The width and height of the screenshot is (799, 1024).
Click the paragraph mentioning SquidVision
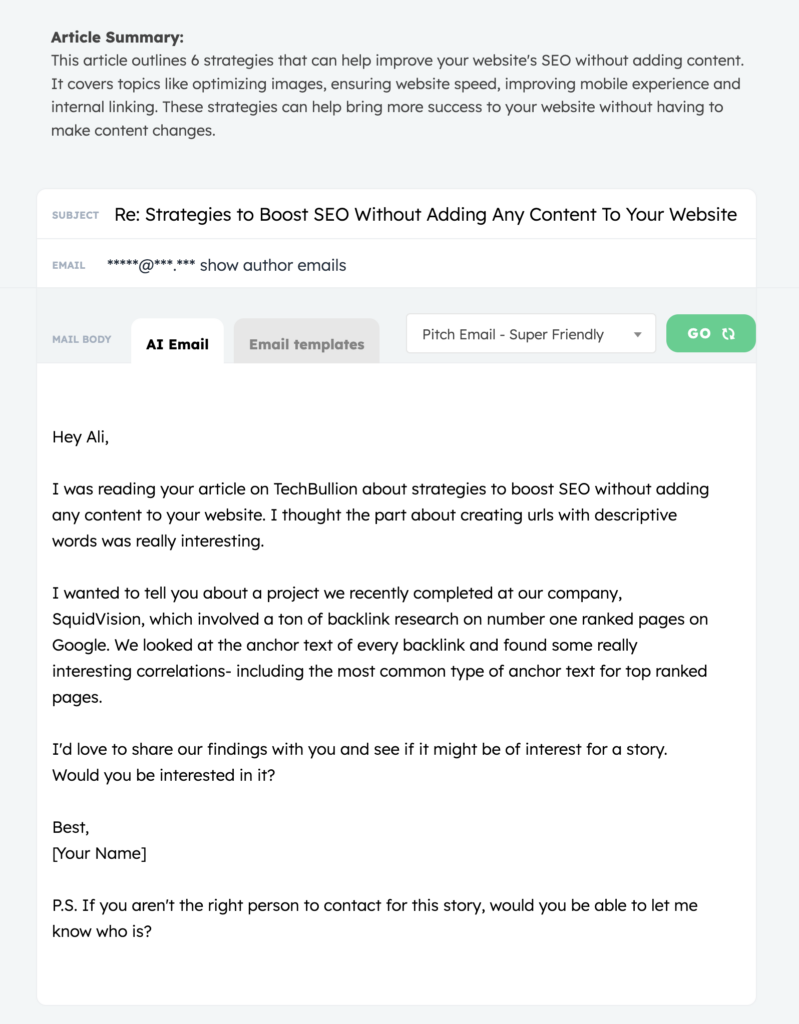(380, 645)
